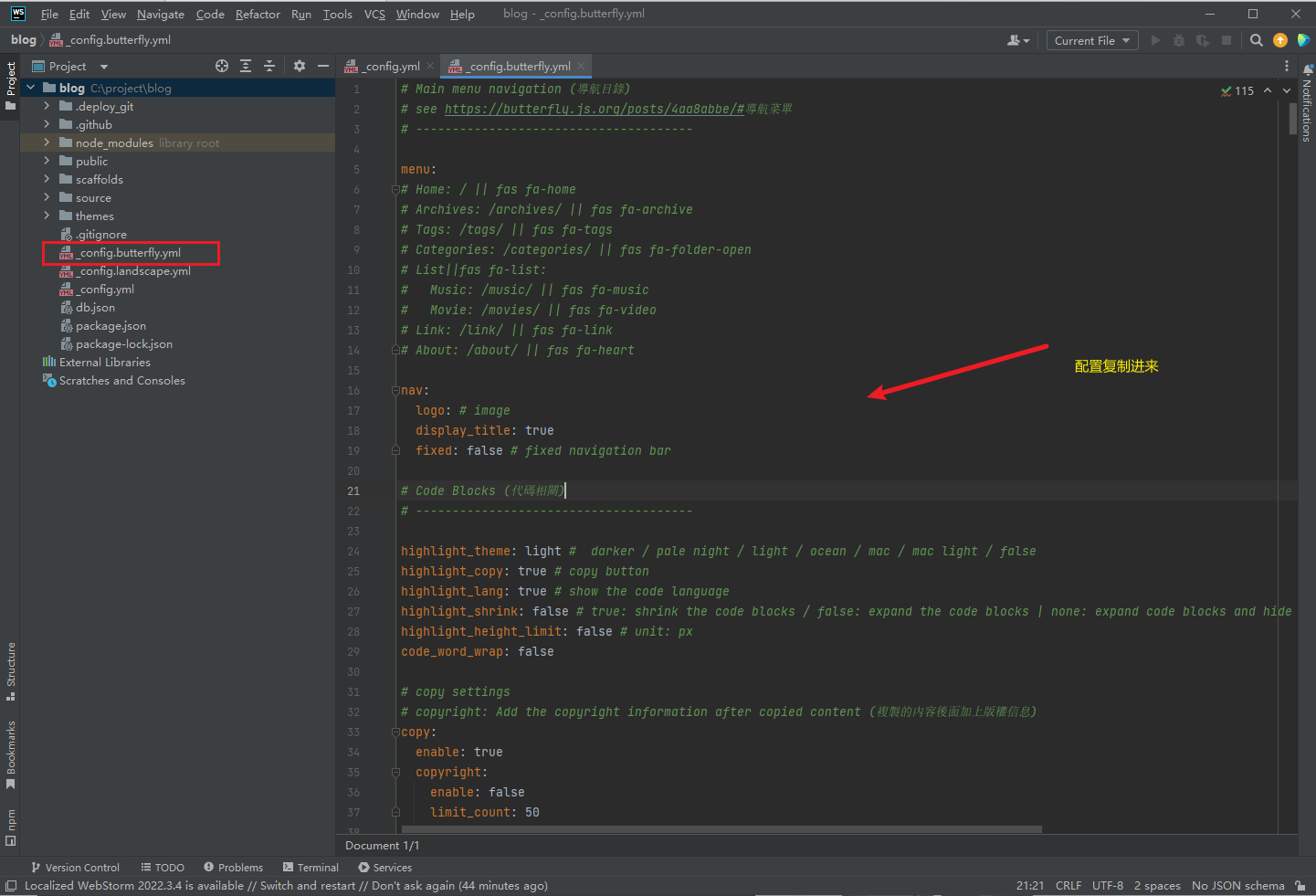
Task: Click No JSON schema widget
Action: click(1237, 885)
